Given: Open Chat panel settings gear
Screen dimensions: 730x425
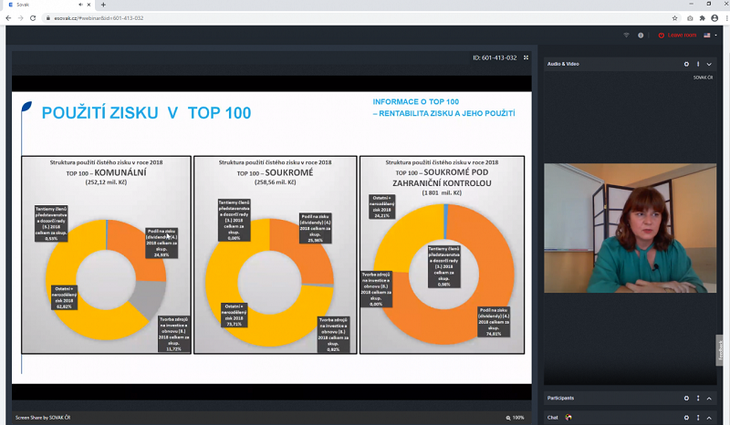Looking at the screenshot, I should [686, 417].
